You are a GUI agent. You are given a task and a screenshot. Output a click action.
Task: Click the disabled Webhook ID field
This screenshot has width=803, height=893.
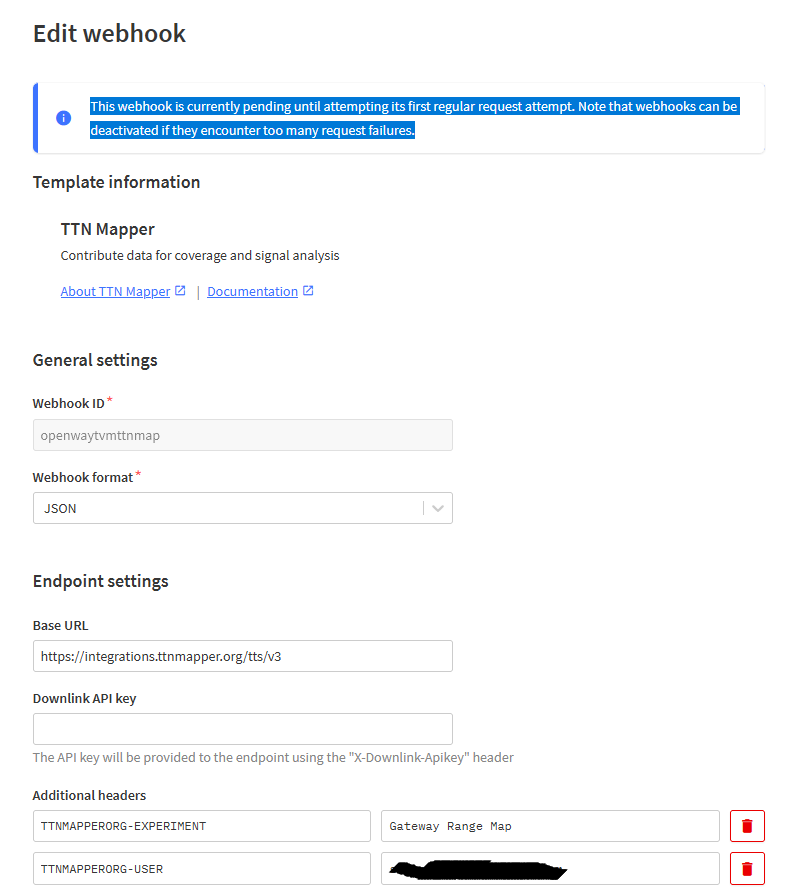tap(243, 435)
